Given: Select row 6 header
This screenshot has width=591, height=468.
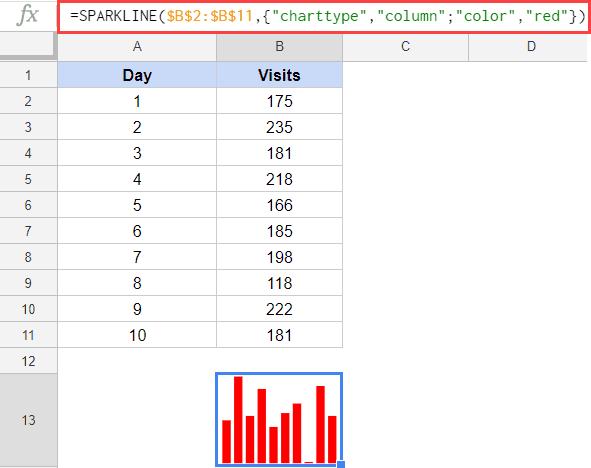Looking at the screenshot, I should point(28,205).
